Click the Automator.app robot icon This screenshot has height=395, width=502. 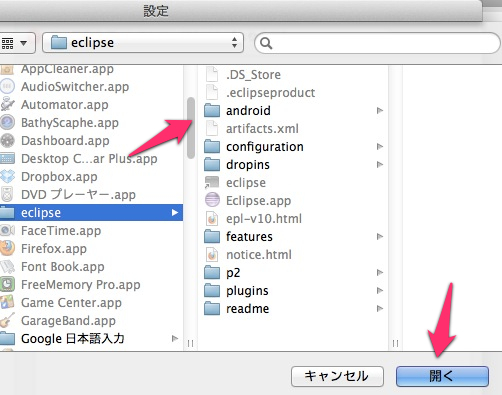click(x=7, y=104)
